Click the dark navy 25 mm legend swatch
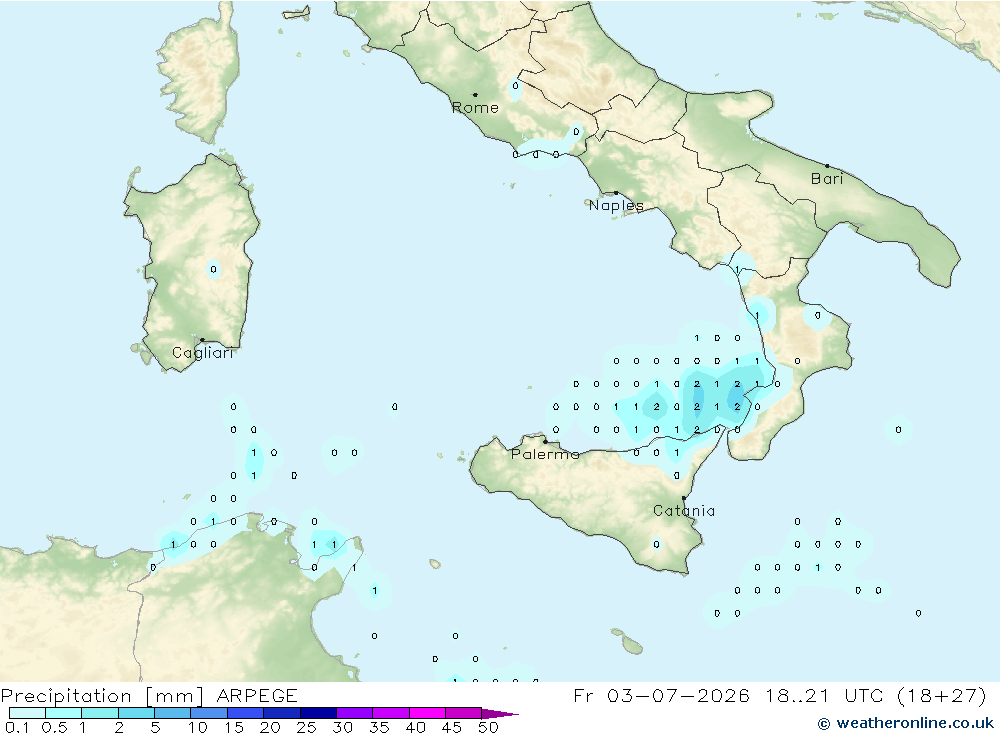Screen dimensions: 1000x733 click(x=318, y=713)
